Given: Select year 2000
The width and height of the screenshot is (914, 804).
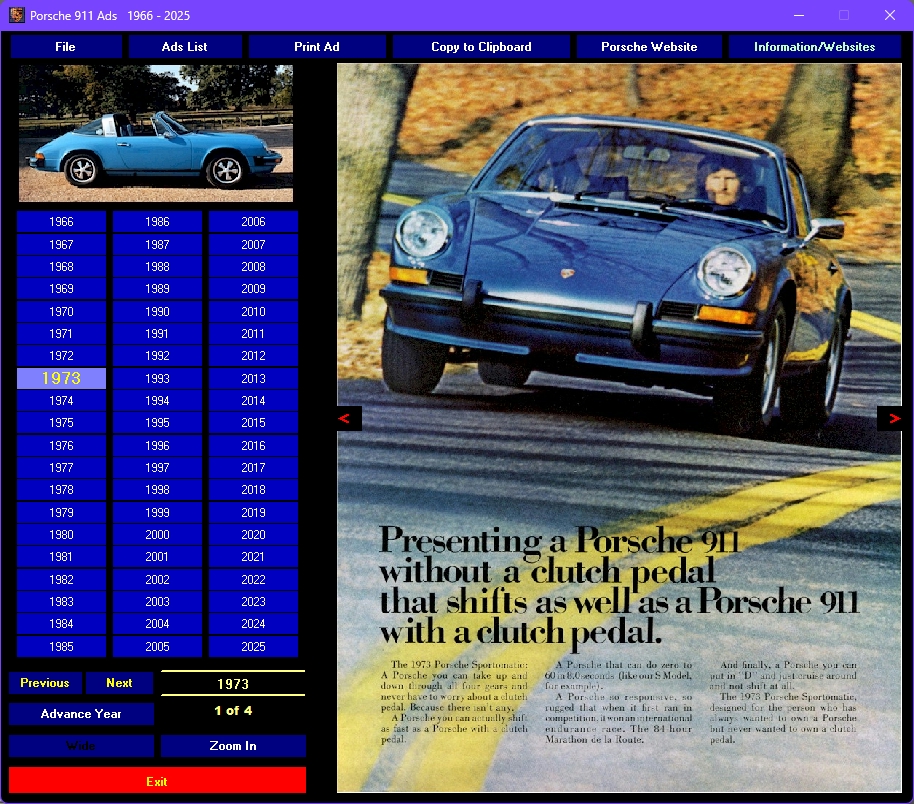Looking at the screenshot, I should [157, 535].
